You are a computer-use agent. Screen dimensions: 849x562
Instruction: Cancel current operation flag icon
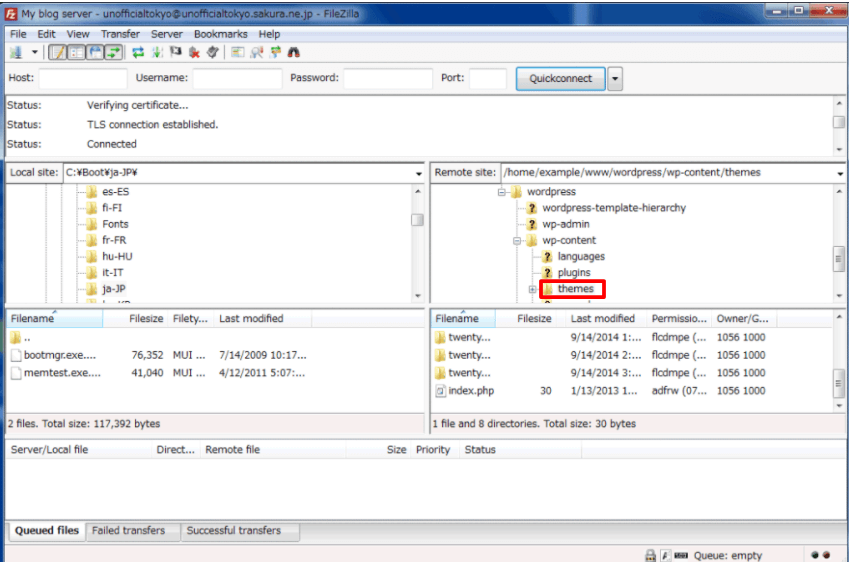tap(175, 53)
